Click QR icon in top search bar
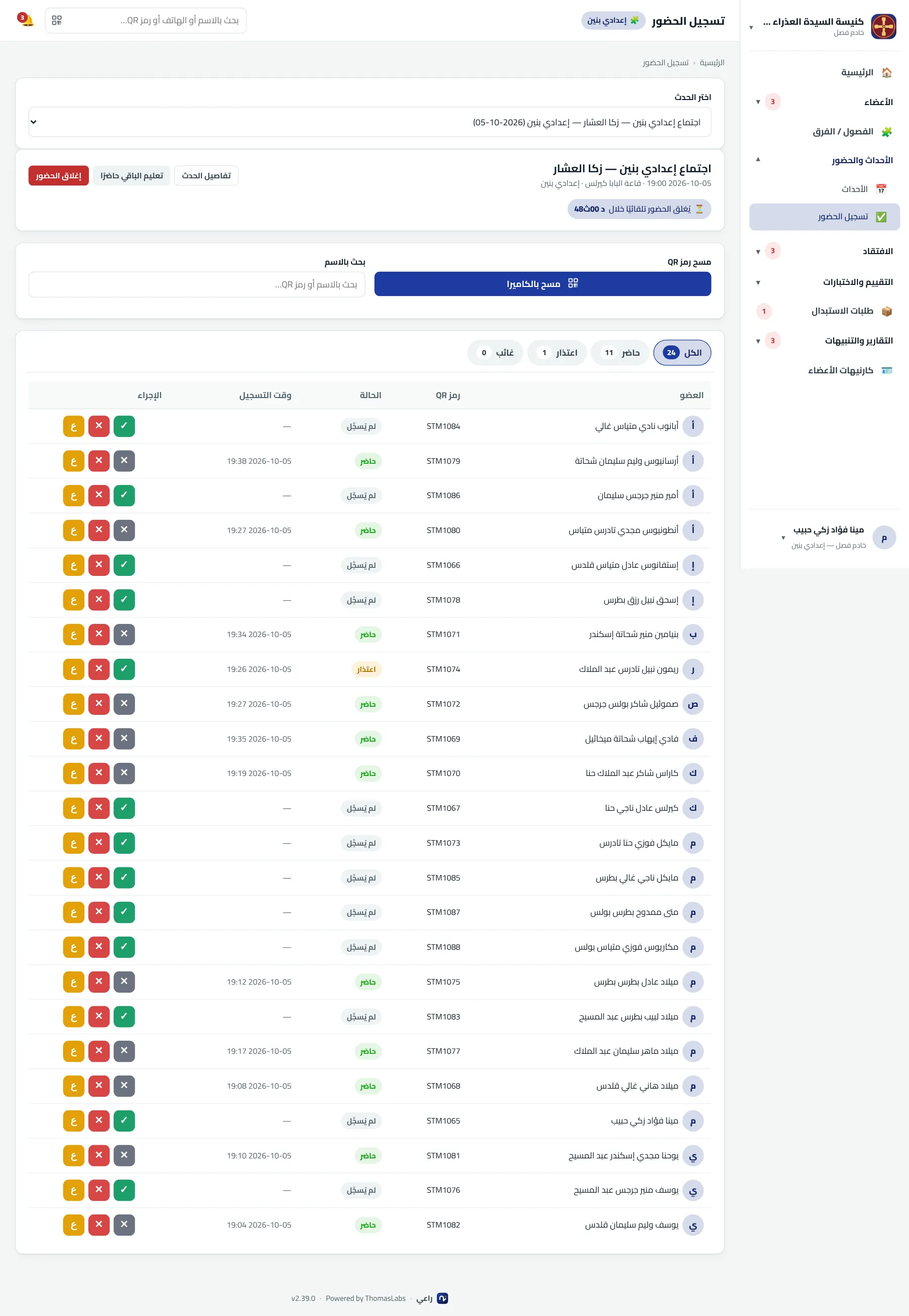909x1316 pixels. pyautogui.click(x=57, y=21)
